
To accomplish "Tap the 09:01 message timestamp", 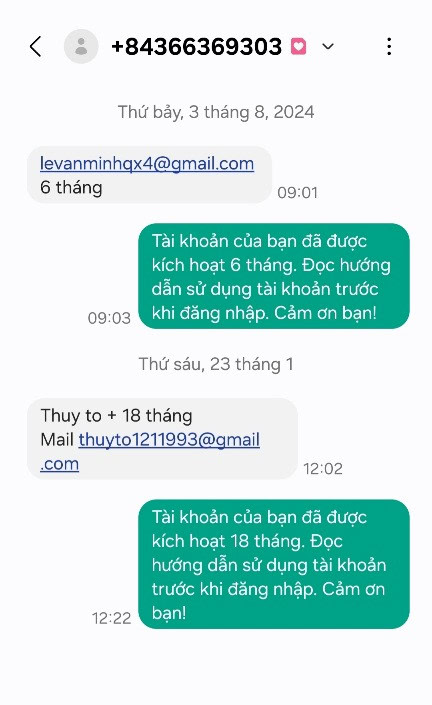I will click(298, 192).
